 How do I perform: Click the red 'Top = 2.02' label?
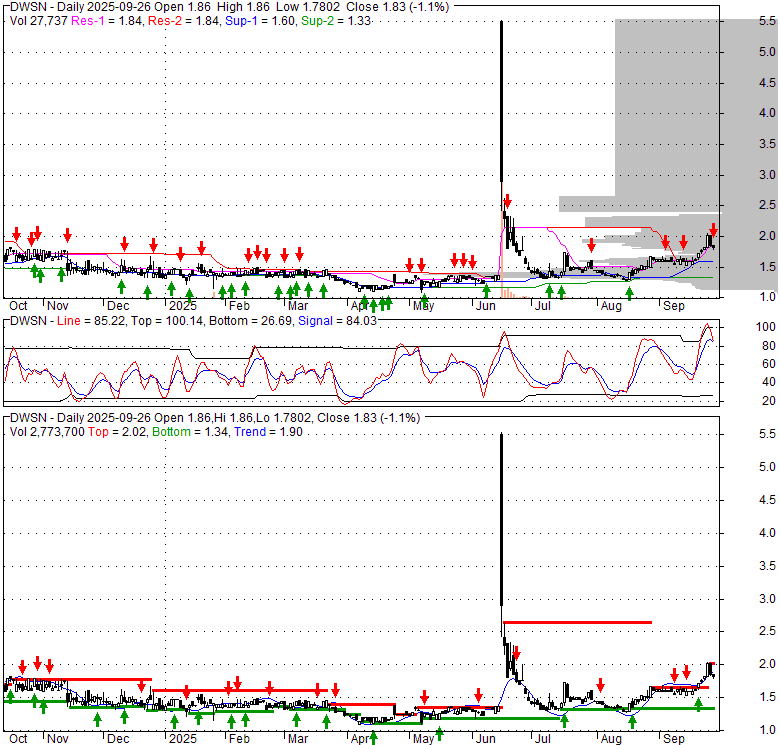click(117, 432)
